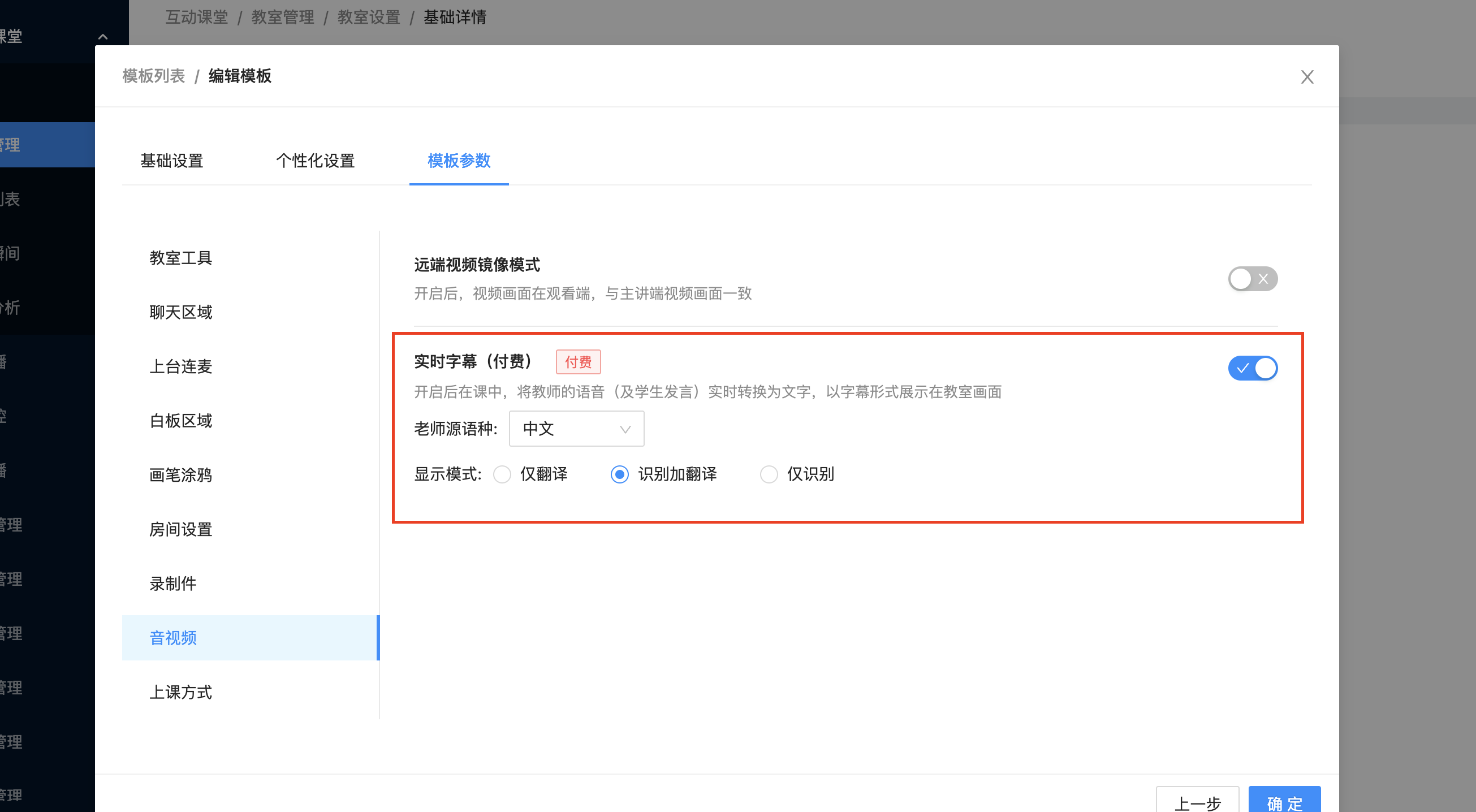Open the 教室工具 section

(251, 258)
